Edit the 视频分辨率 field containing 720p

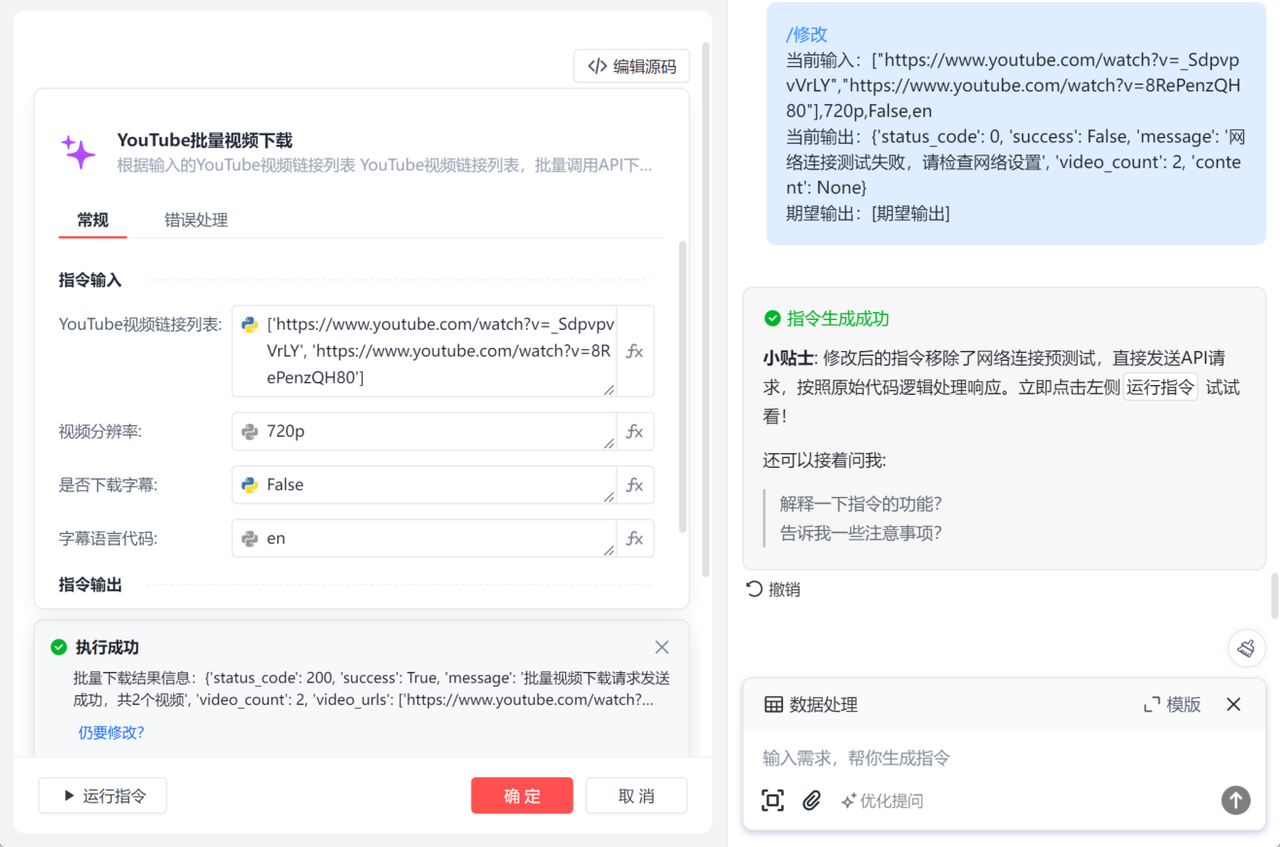coord(425,431)
